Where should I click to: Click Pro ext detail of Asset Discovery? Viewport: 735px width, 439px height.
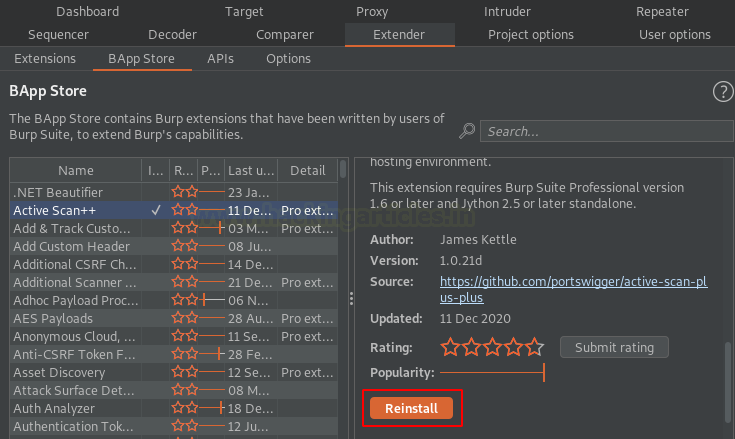[x=307, y=372]
